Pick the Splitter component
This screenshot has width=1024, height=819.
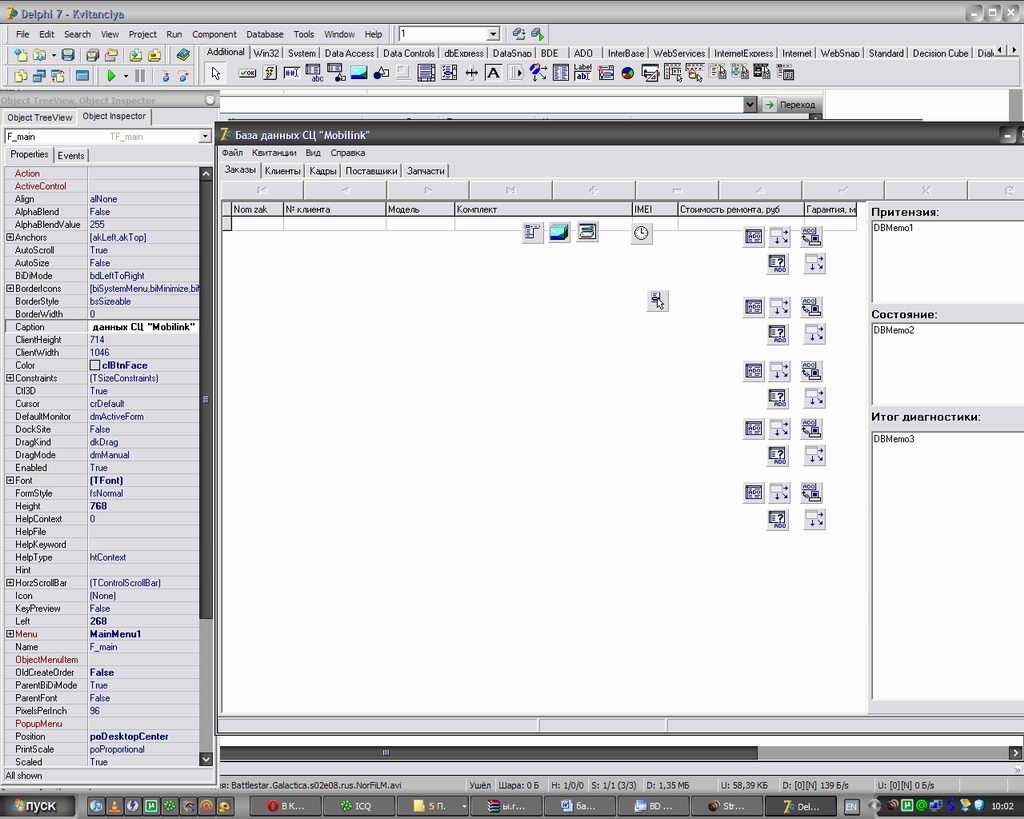tap(471, 73)
